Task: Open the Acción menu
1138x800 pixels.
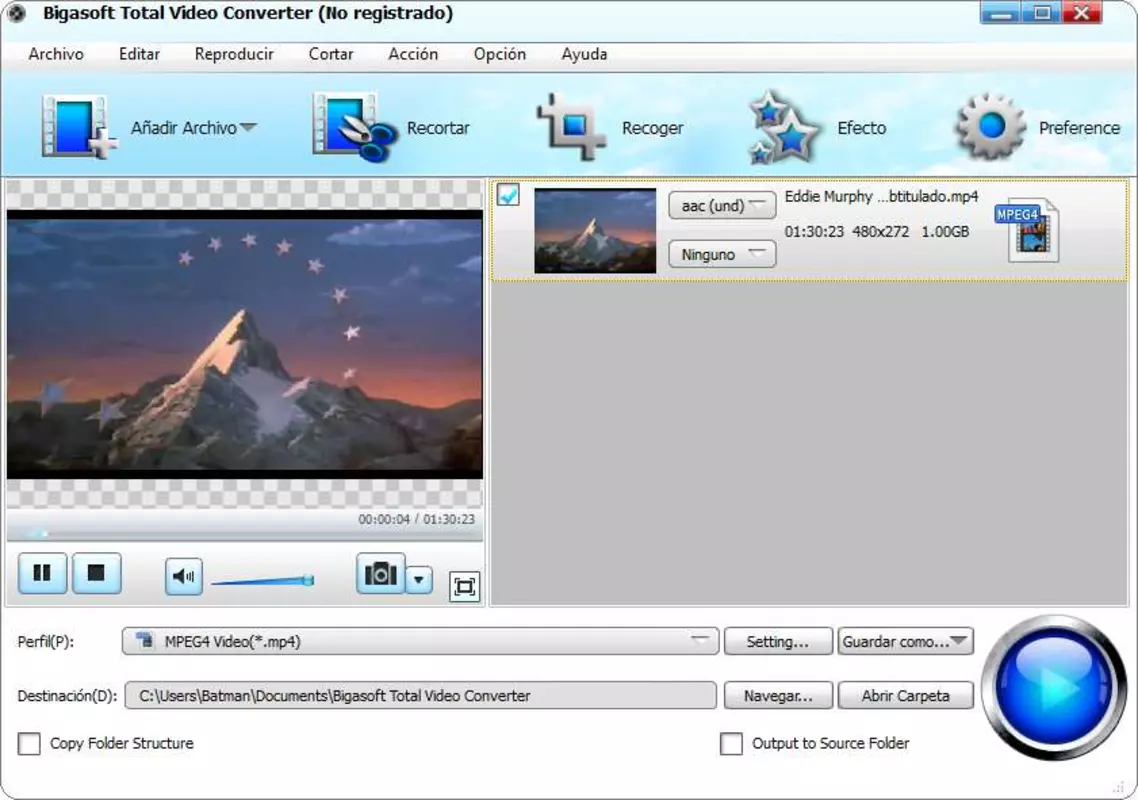Action: tap(413, 54)
